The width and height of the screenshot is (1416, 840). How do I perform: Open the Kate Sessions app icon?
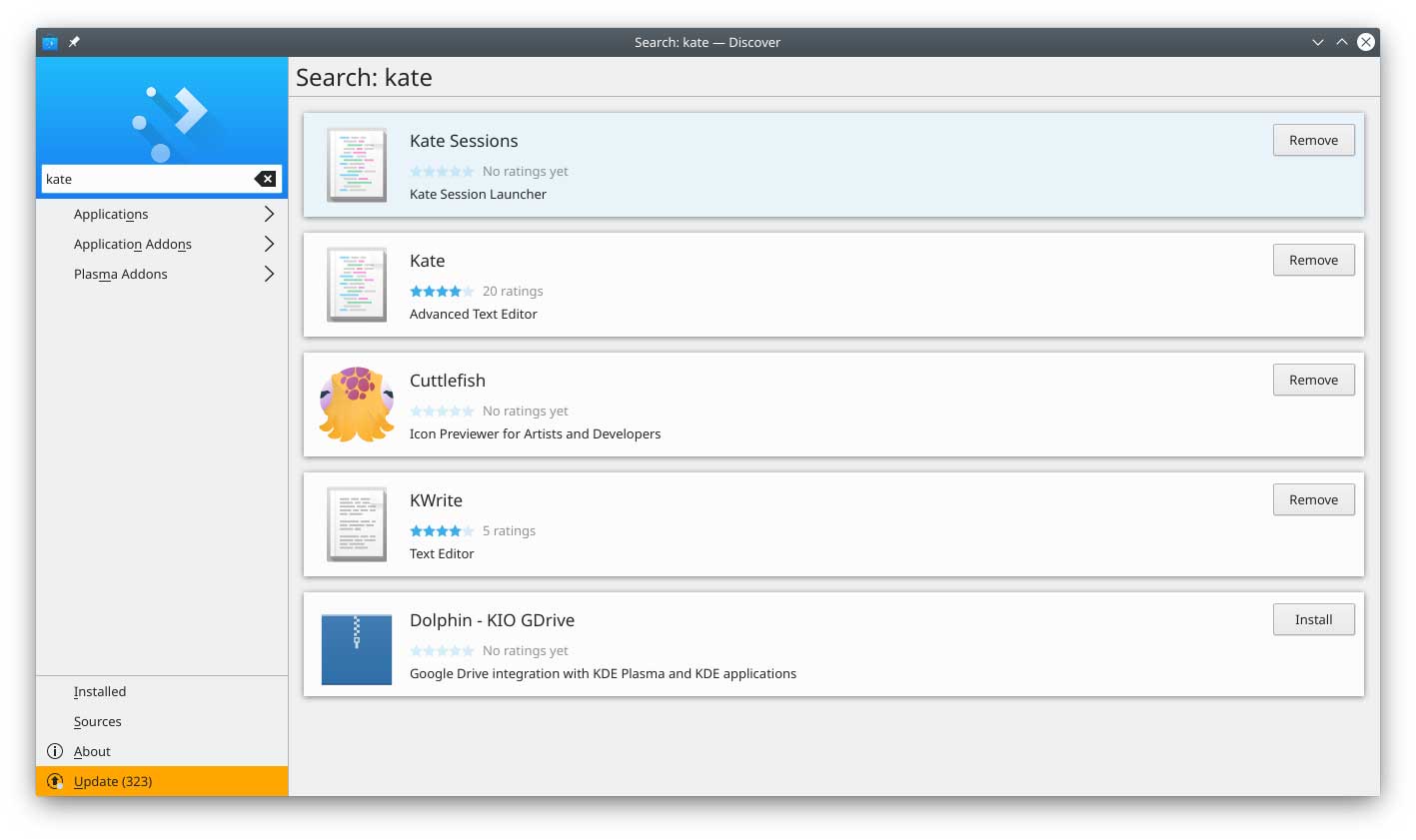(x=356, y=164)
